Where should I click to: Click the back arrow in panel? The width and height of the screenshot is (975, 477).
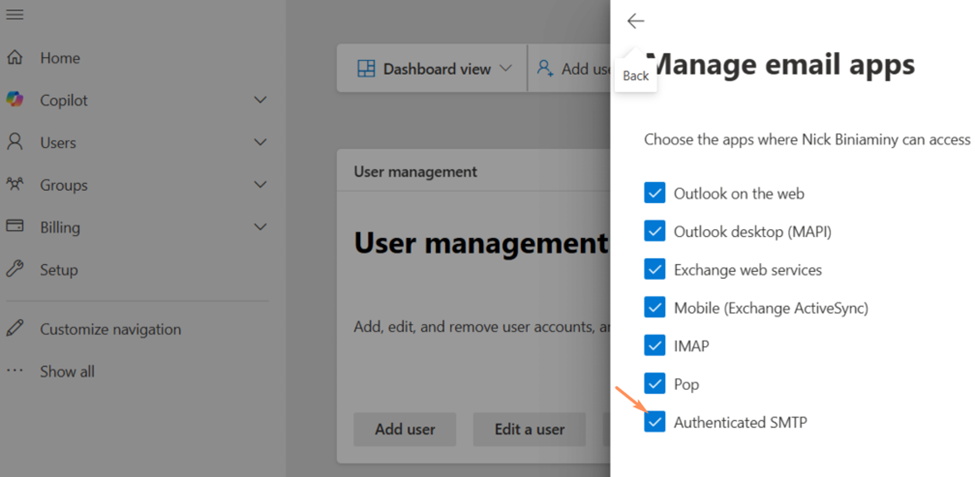(635, 21)
